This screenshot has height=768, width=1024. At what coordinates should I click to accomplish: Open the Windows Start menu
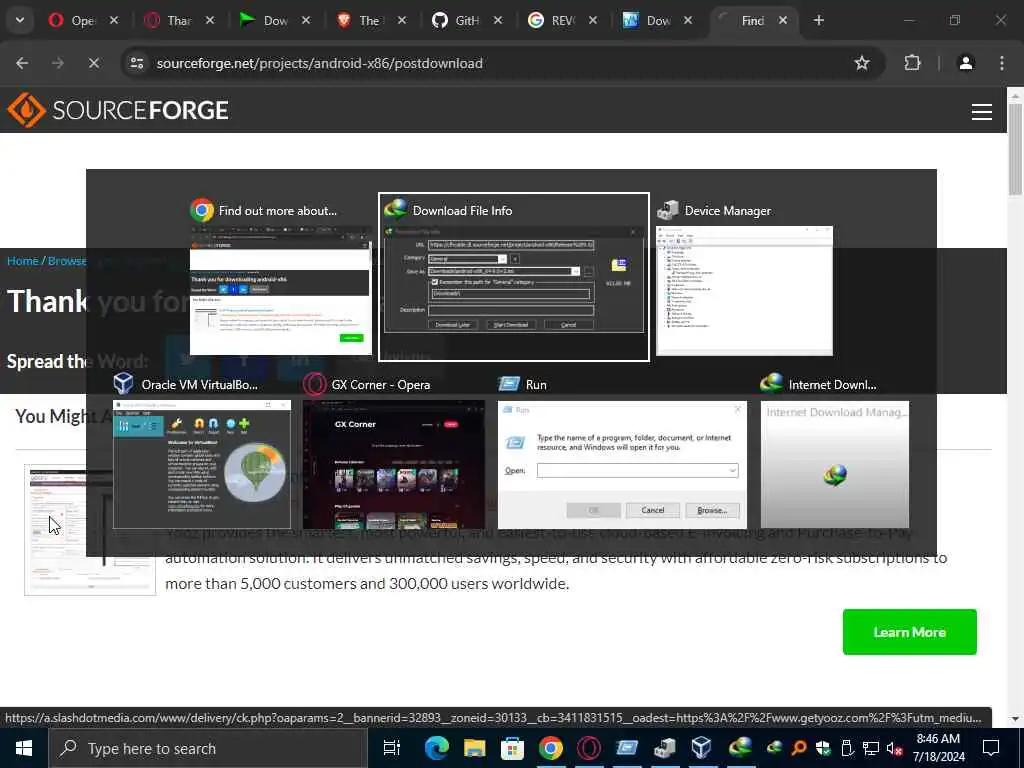pos(24,748)
